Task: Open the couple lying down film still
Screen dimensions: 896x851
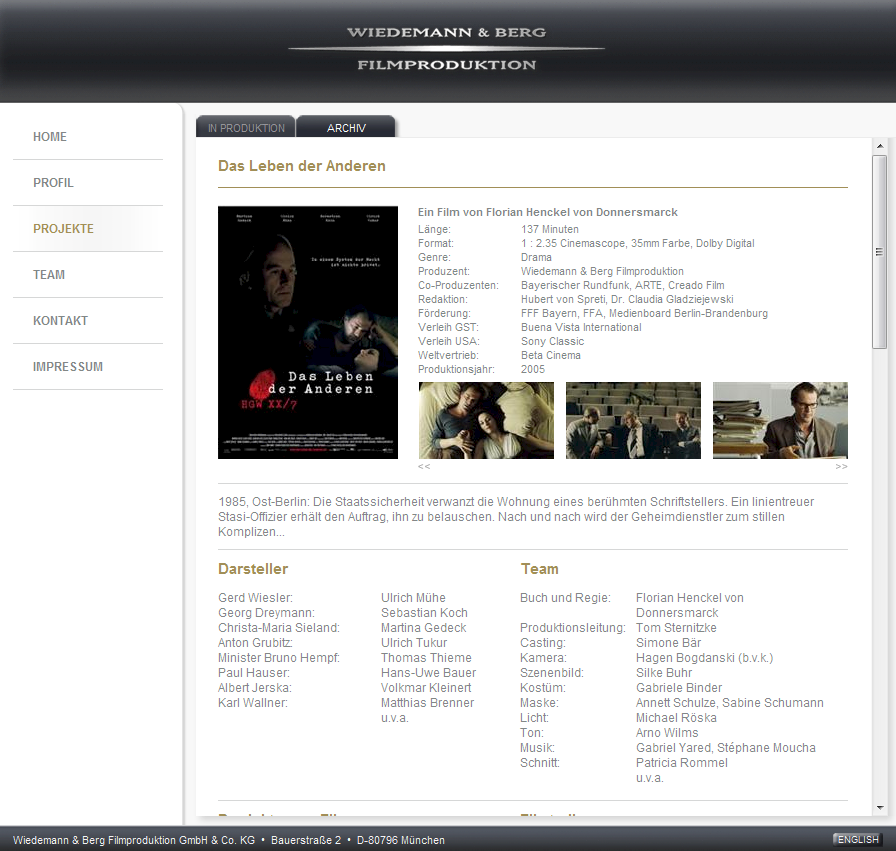Action: pyautogui.click(x=486, y=420)
